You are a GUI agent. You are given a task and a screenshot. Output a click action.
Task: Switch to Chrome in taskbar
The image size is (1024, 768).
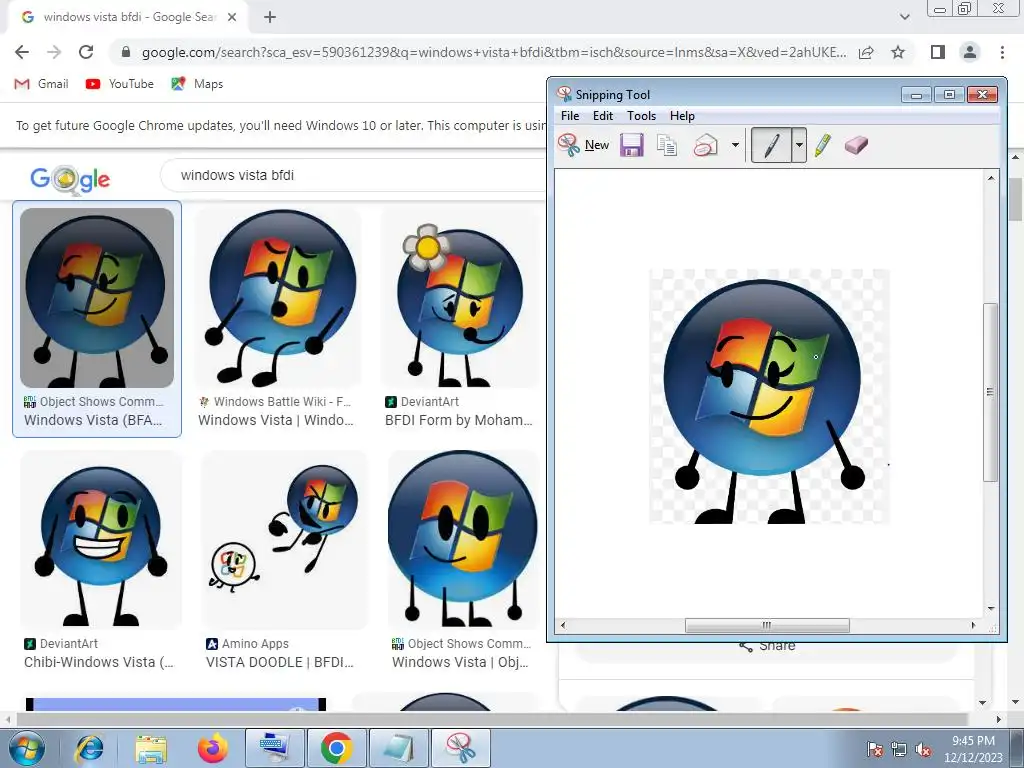click(x=336, y=748)
